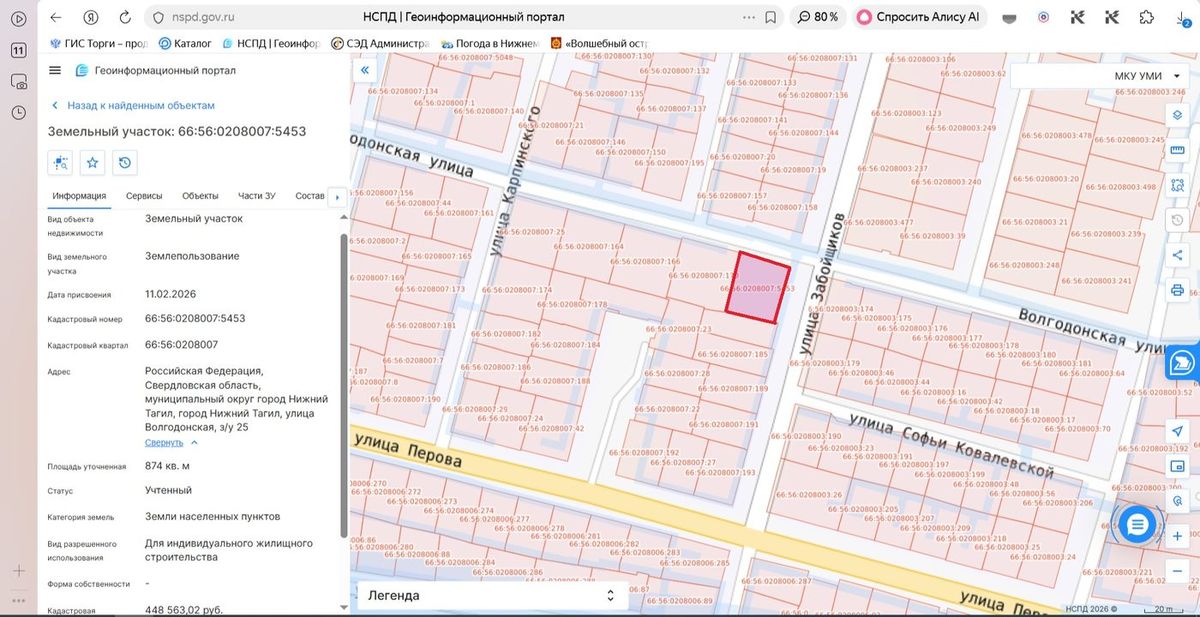Click Спросить Алису AI button

[x=919, y=17]
